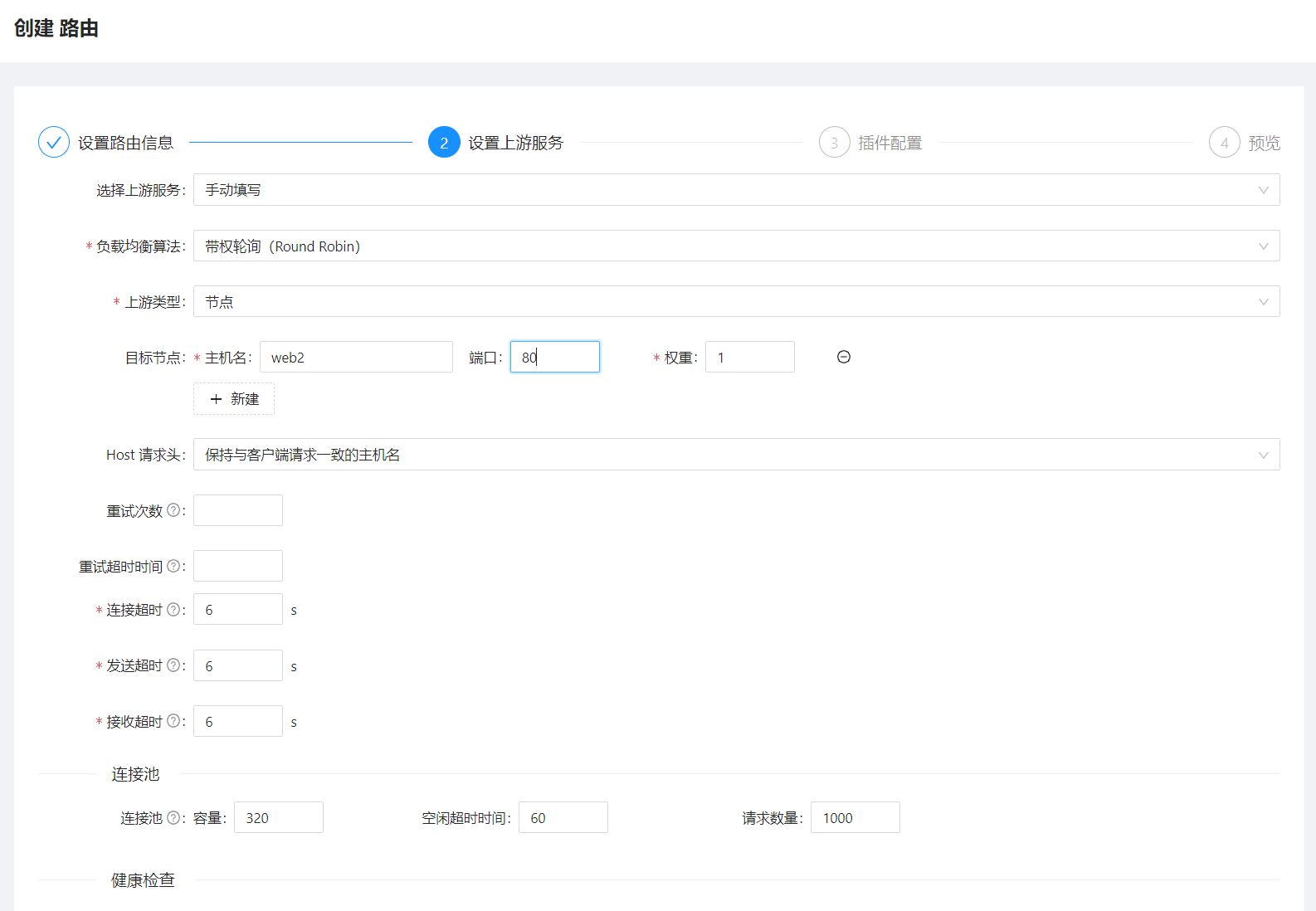
Task: Click the checkmark icon for 设置路由信息 step
Action: pos(54,143)
